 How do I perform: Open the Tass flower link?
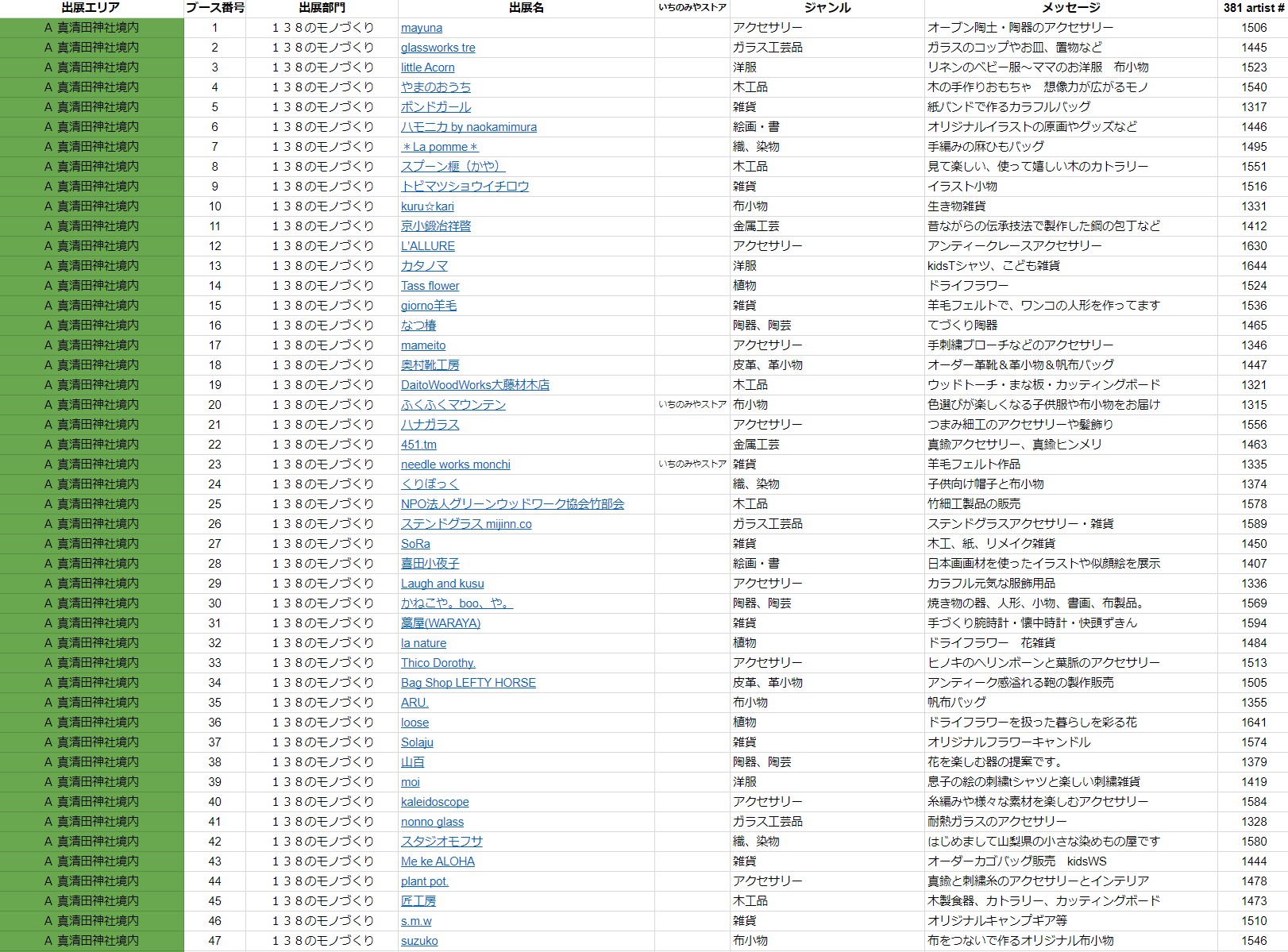[x=430, y=286]
